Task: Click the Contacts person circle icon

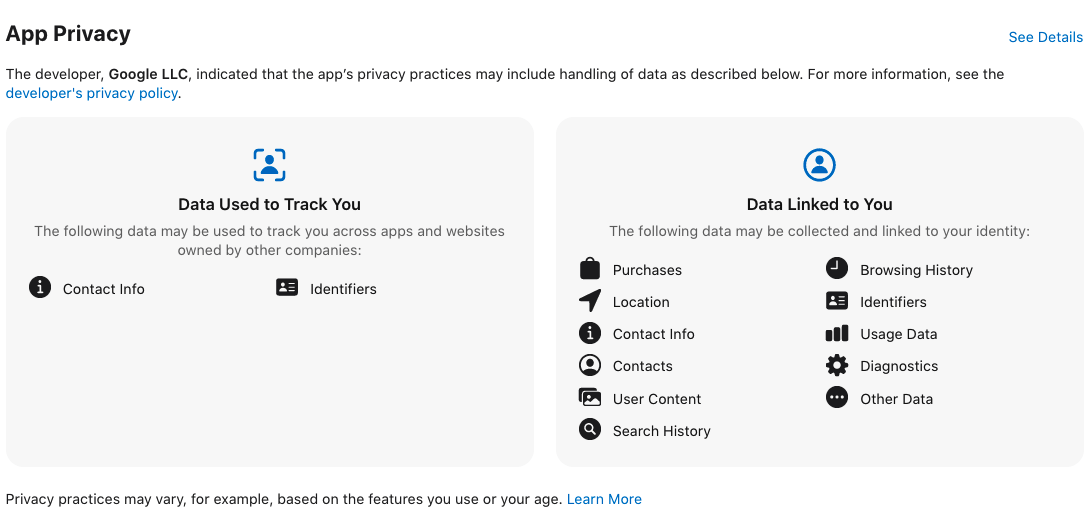Action: pyautogui.click(x=589, y=365)
